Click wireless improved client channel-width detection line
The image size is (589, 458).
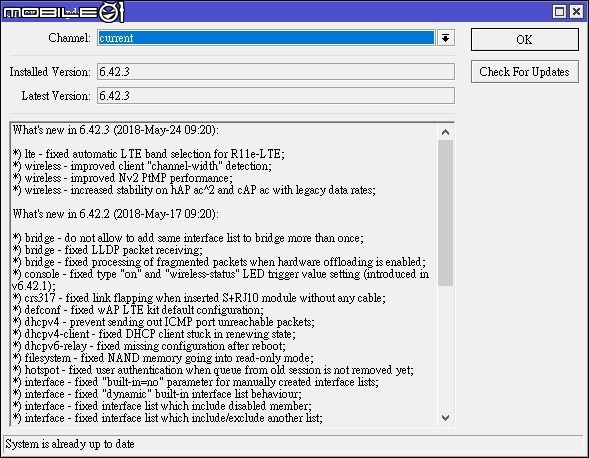(142, 166)
